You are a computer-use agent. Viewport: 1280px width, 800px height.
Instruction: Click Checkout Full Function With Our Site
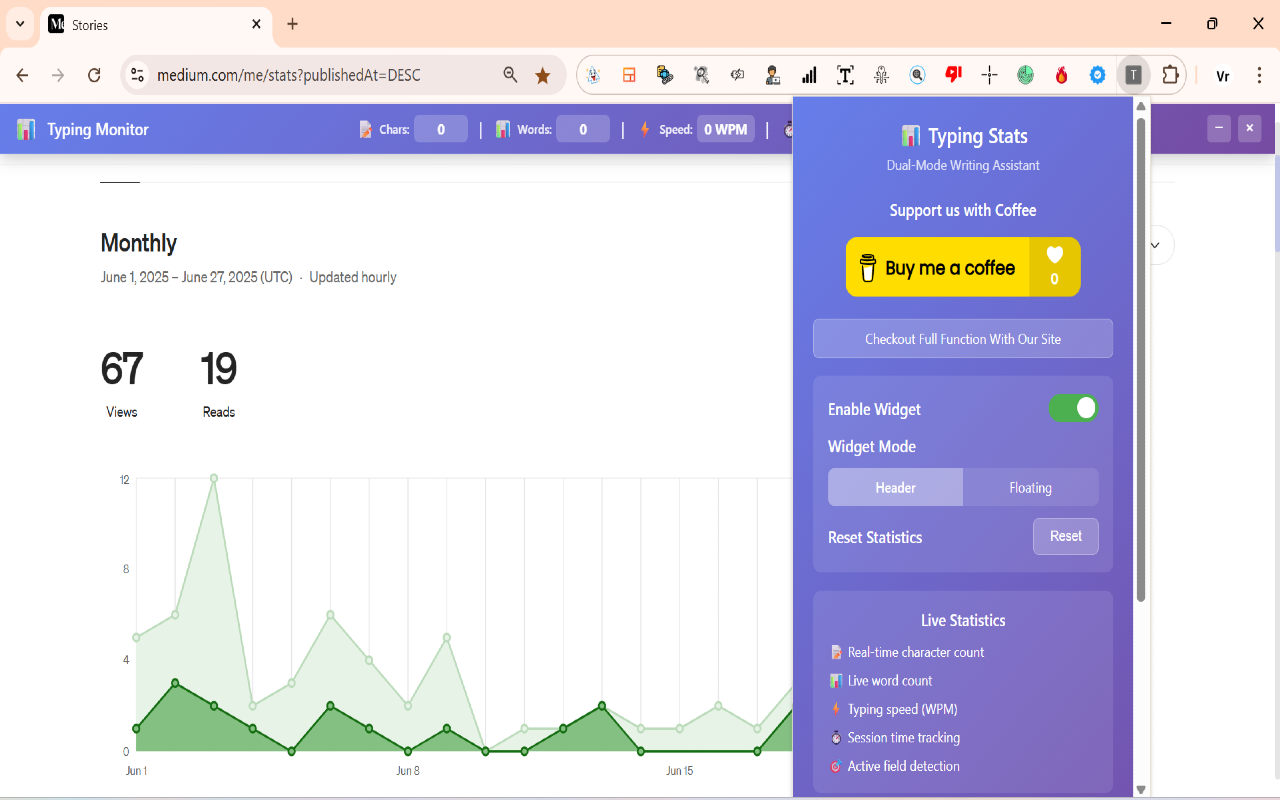pyautogui.click(x=963, y=338)
